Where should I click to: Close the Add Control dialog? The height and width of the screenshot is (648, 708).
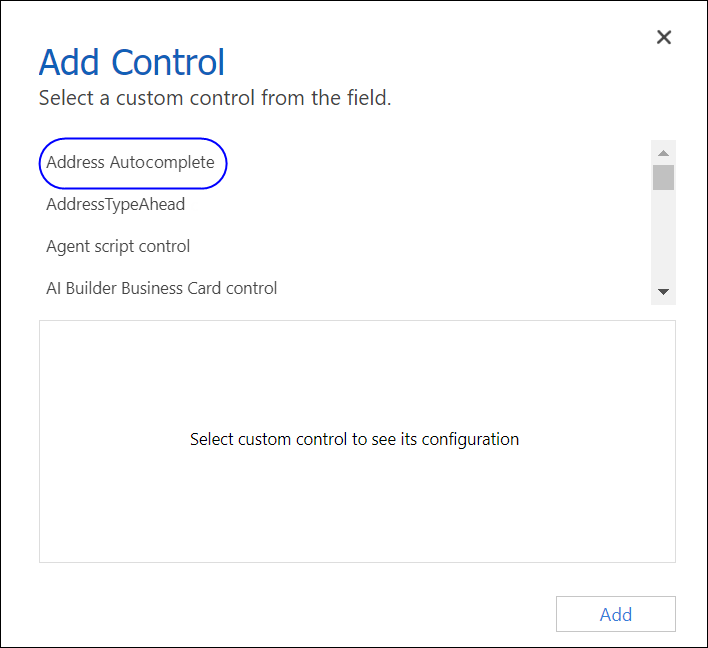pos(663,37)
